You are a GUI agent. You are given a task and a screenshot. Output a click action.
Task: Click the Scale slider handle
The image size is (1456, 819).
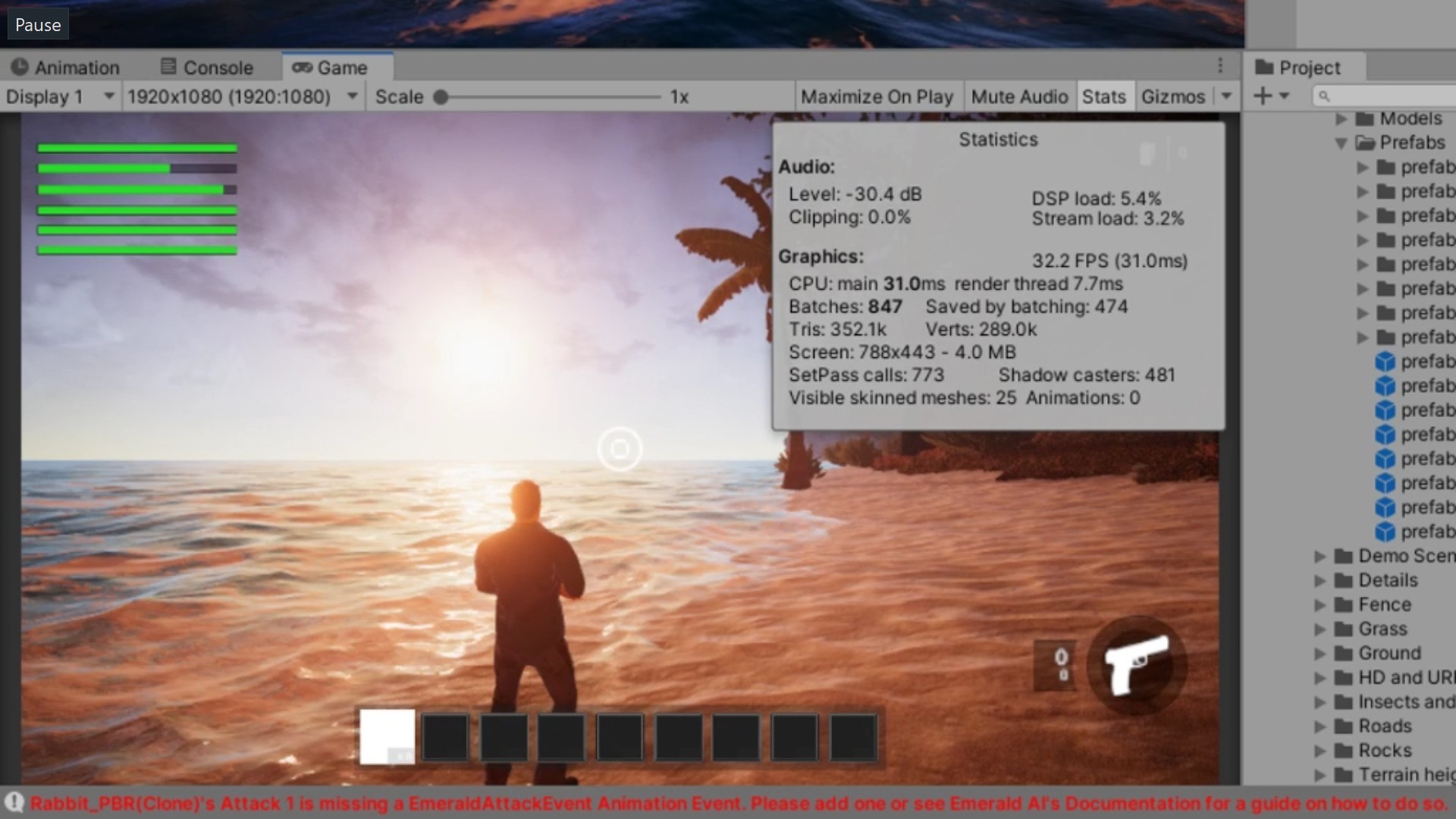point(441,97)
